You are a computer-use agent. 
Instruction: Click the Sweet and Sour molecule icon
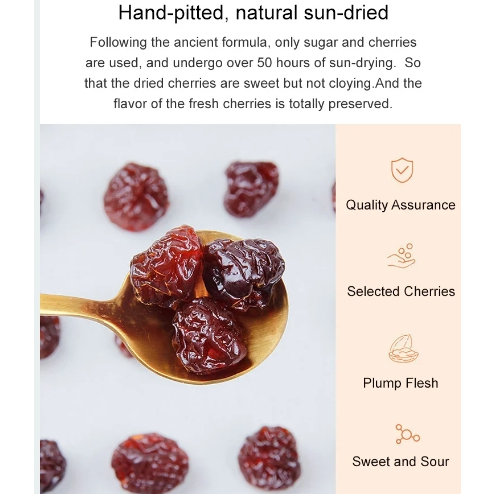pos(407,434)
